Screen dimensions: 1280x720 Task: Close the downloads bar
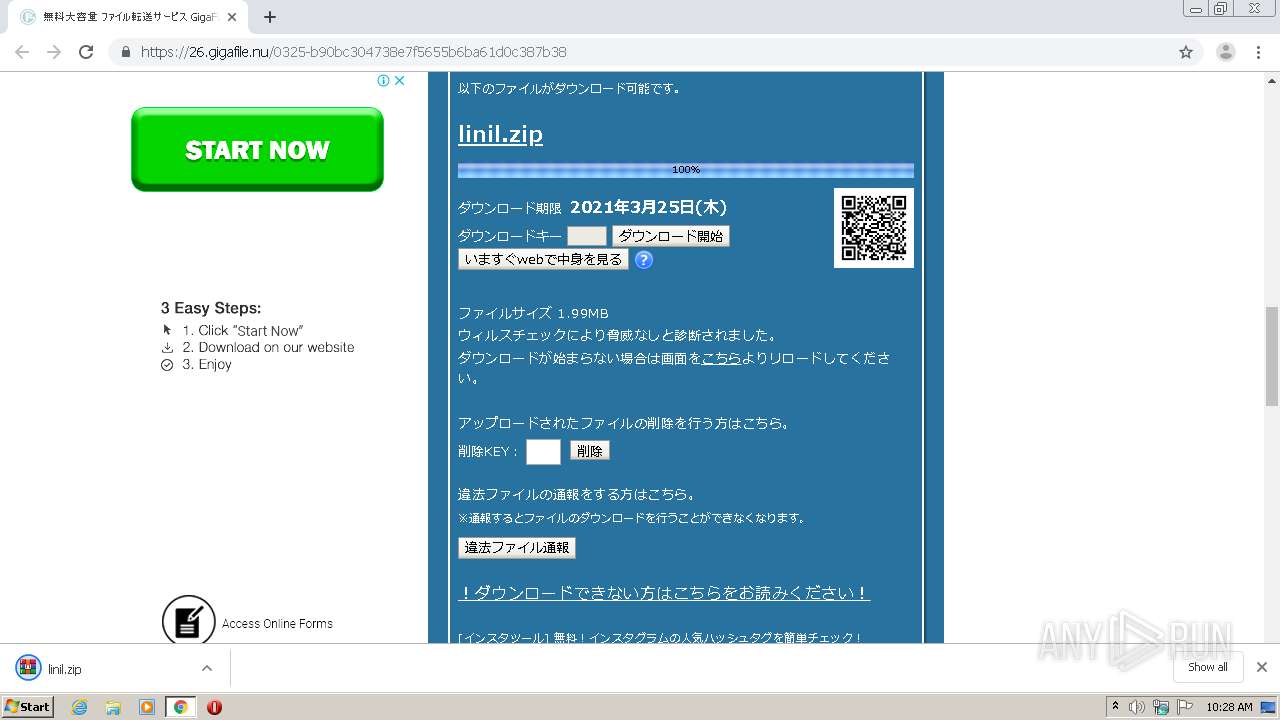click(1262, 667)
